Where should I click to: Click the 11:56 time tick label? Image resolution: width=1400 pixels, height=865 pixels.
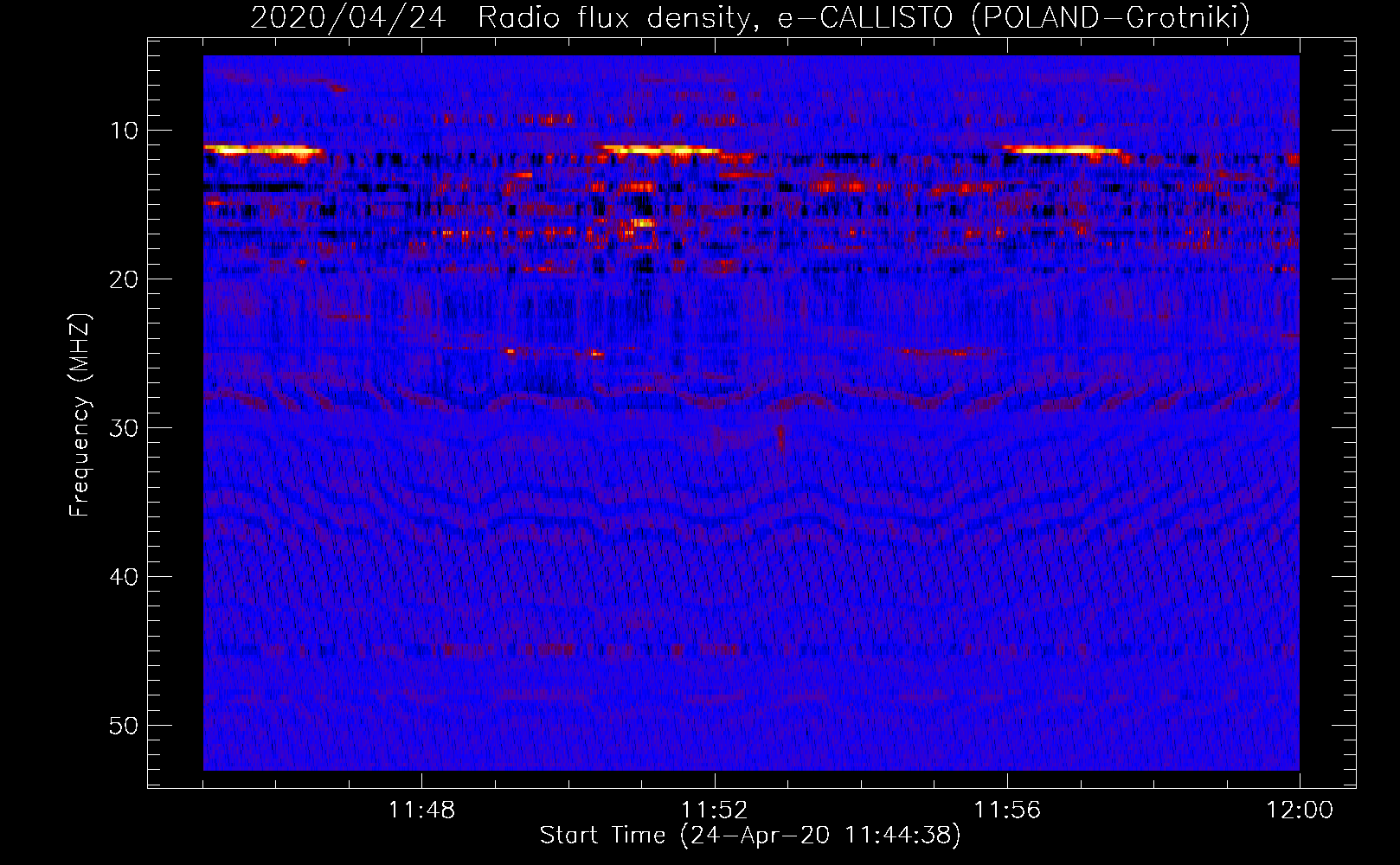pyautogui.click(x=1007, y=811)
